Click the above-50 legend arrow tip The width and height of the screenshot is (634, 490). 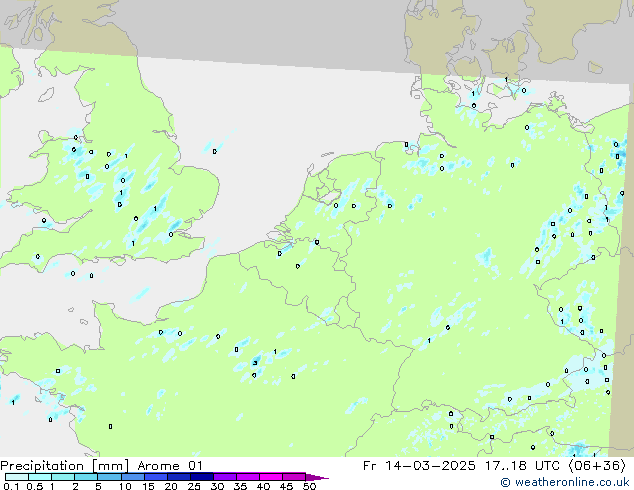click(317, 477)
